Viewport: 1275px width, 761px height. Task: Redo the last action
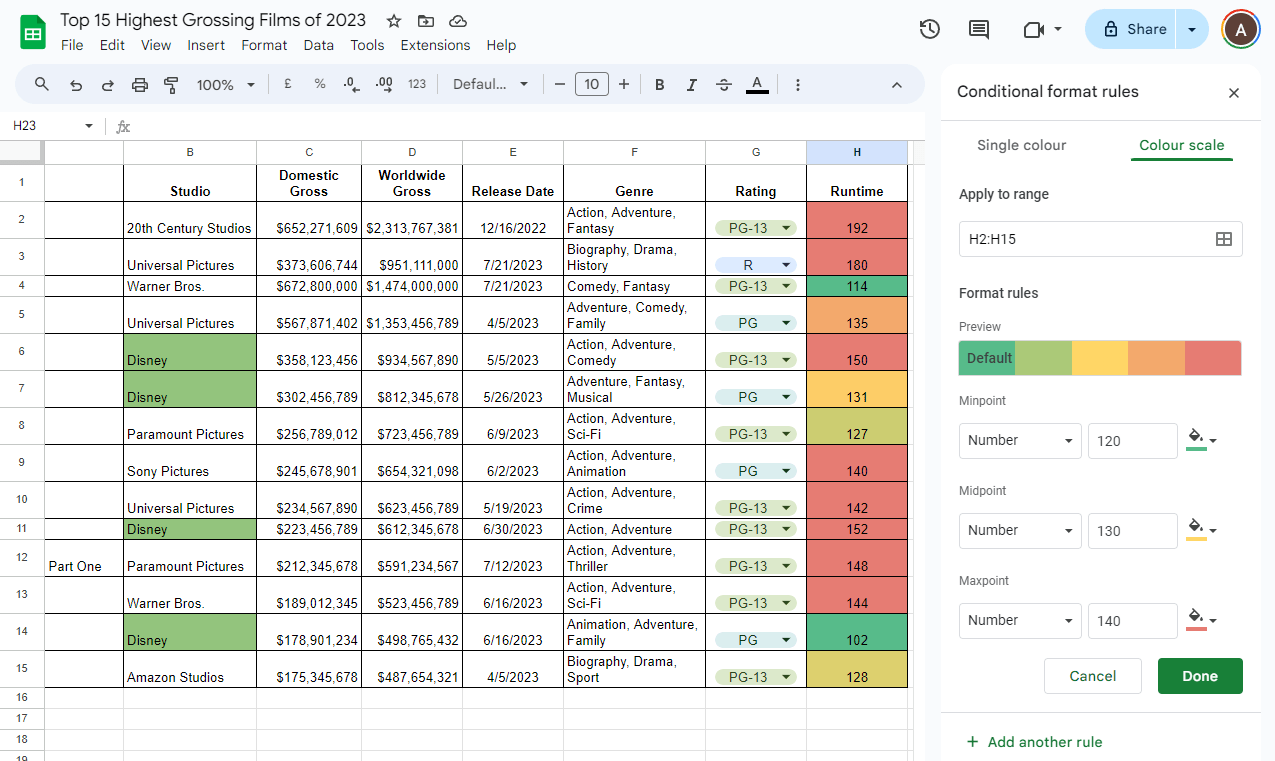107,85
